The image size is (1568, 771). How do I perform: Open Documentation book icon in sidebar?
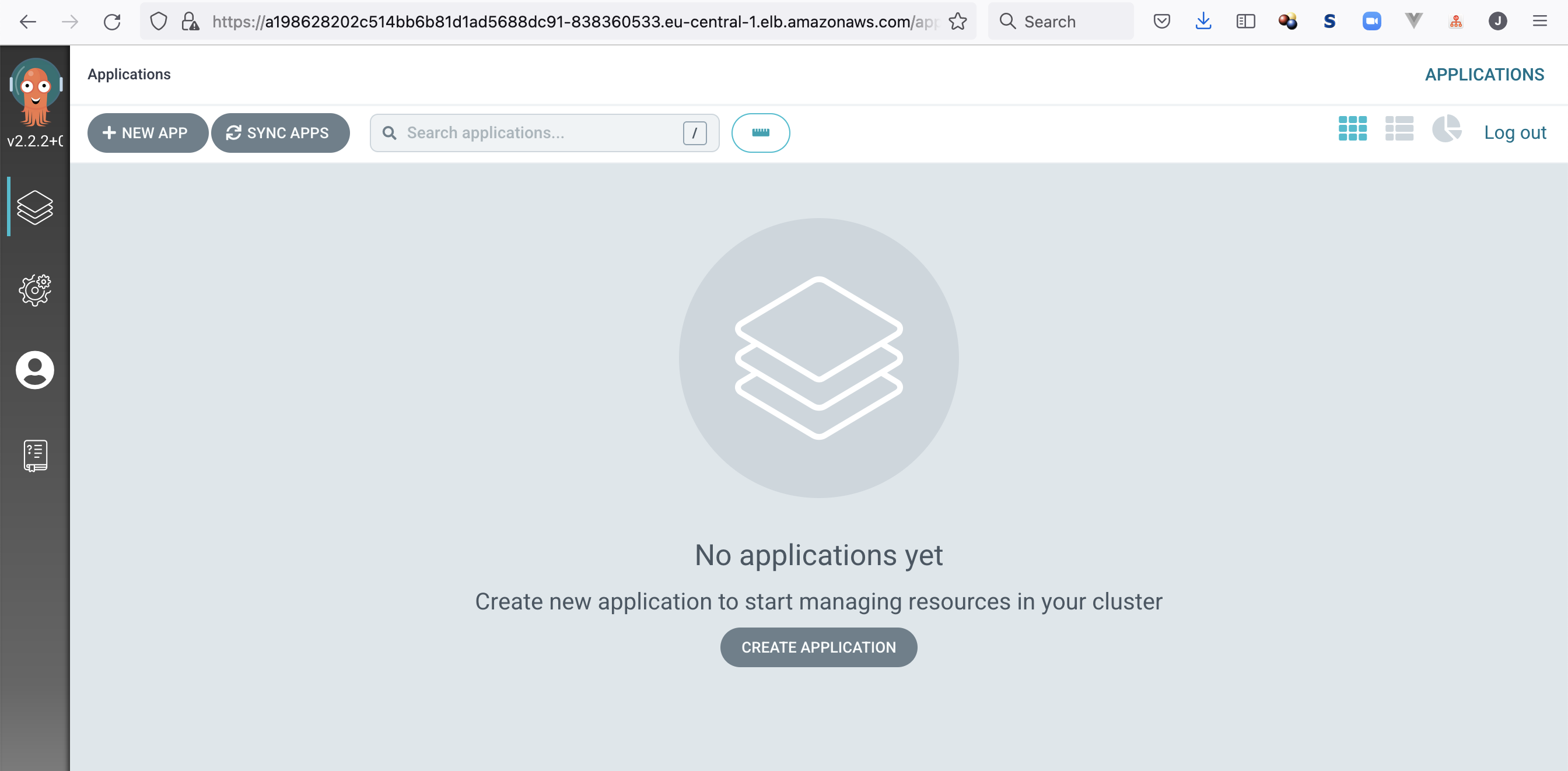34,455
